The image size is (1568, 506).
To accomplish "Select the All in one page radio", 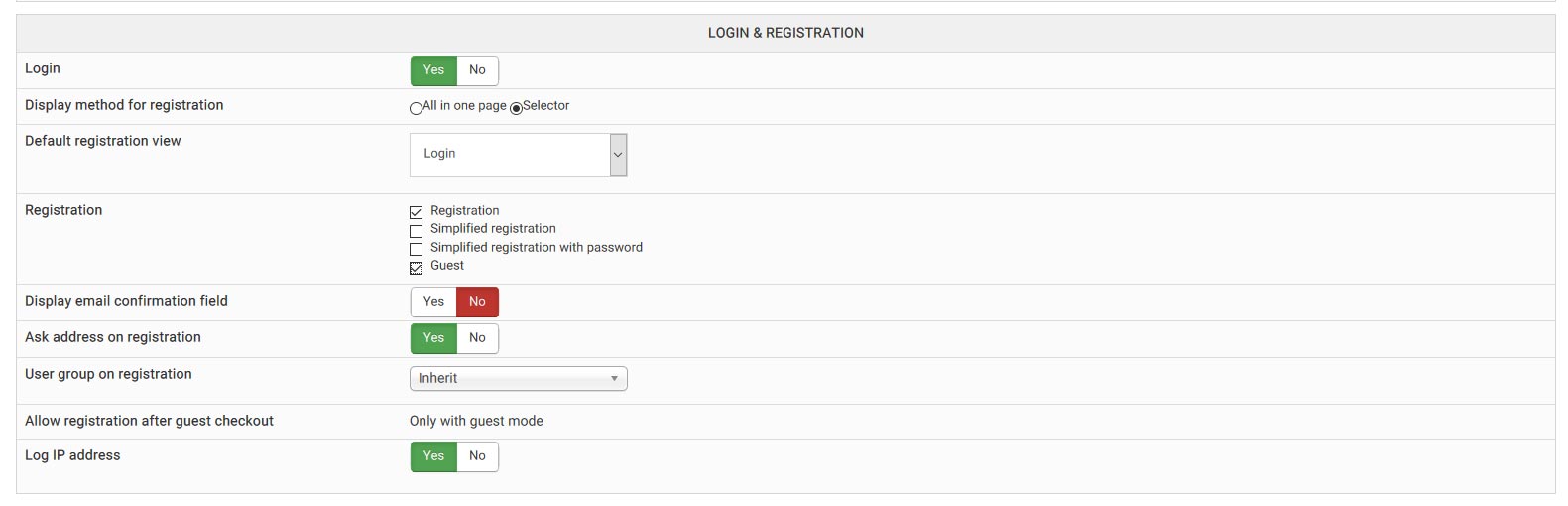I will click(416, 108).
